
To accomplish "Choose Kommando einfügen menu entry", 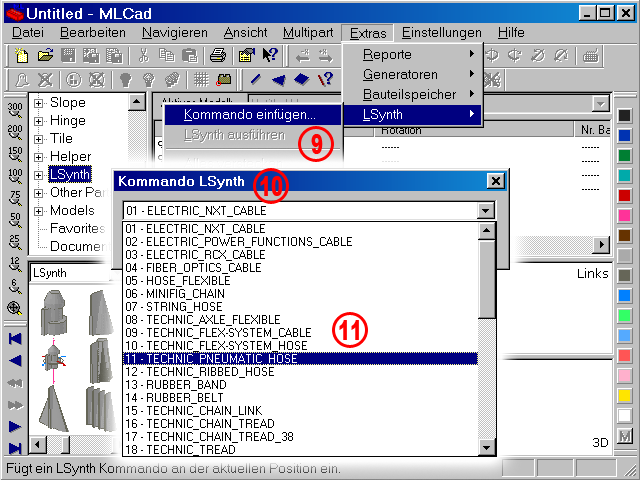I will click(x=253, y=115).
